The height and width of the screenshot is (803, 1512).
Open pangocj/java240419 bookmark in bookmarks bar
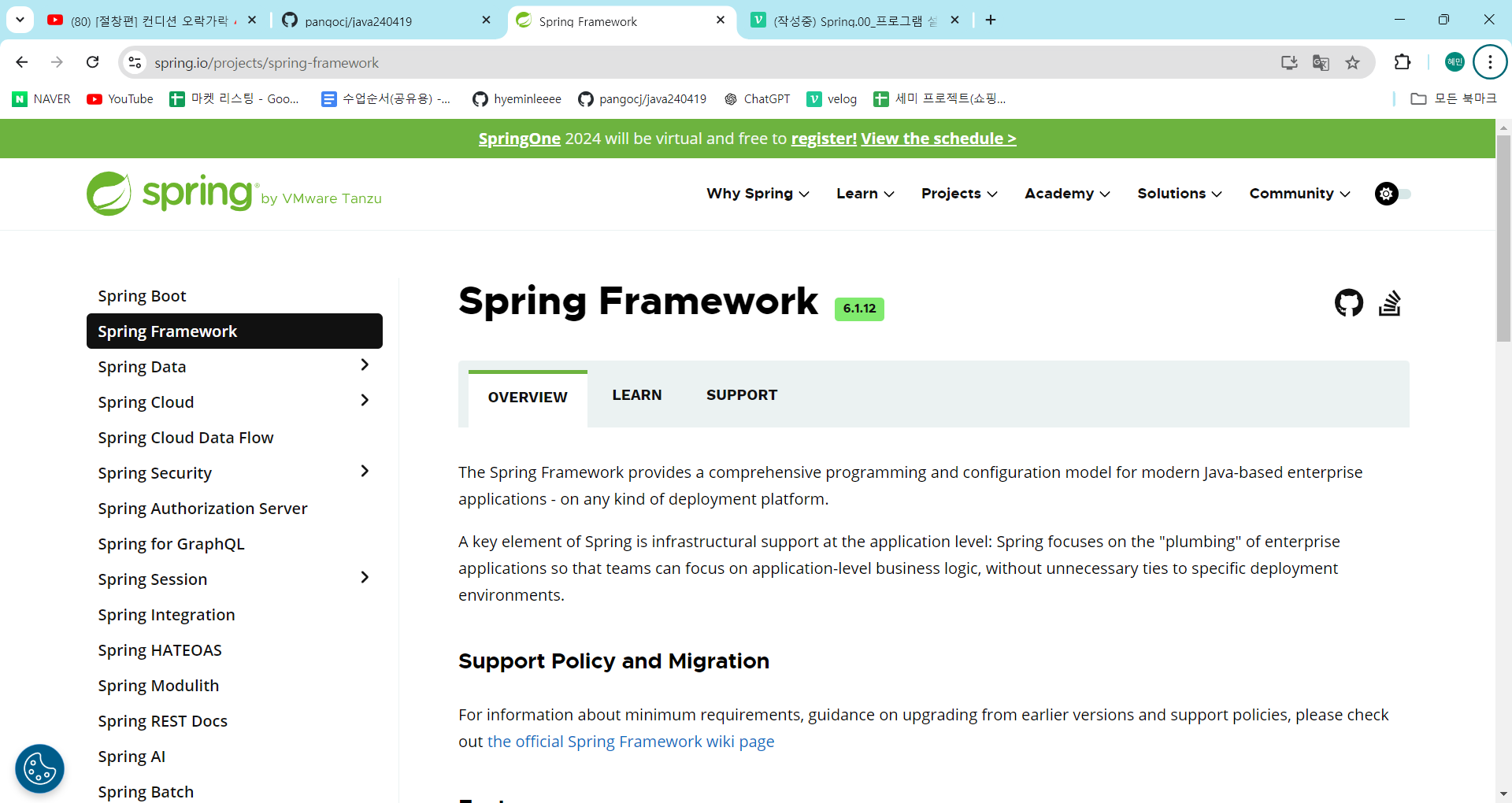(x=643, y=99)
